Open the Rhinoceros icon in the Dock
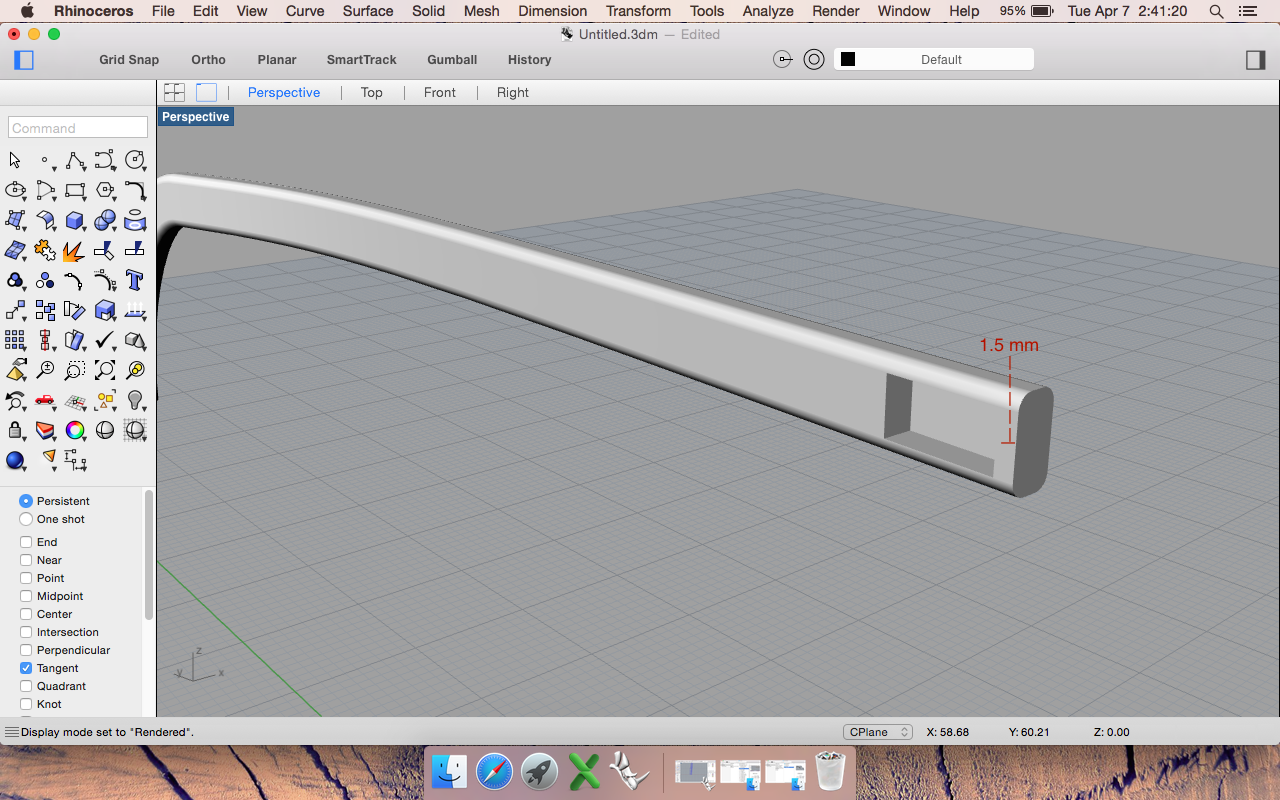 [630, 771]
